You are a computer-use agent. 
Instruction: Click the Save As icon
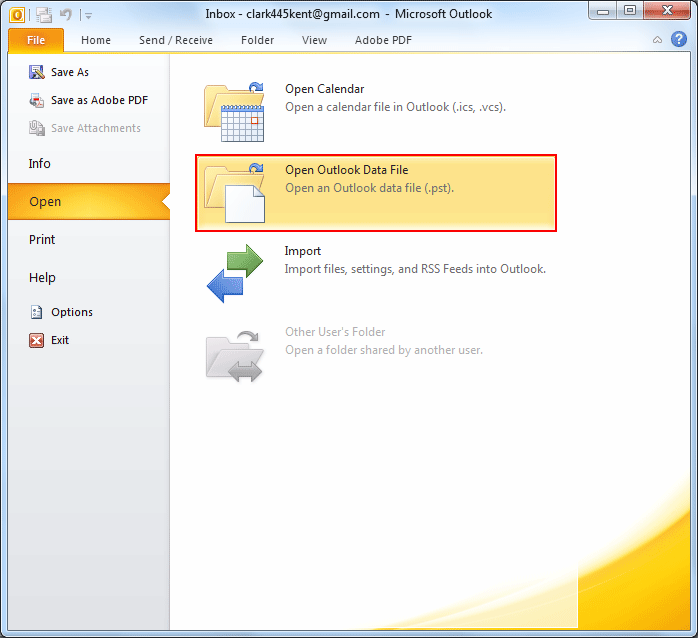tap(37, 72)
